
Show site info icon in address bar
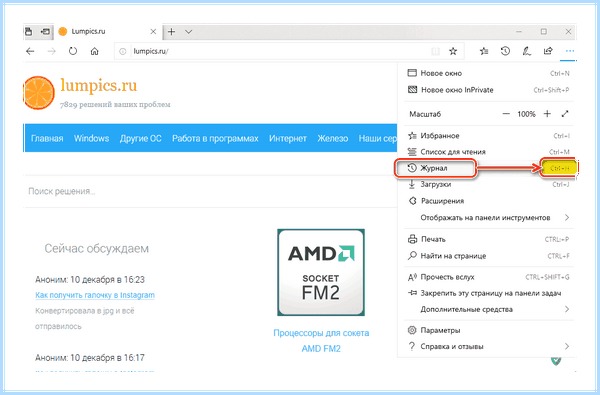(x=122, y=51)
